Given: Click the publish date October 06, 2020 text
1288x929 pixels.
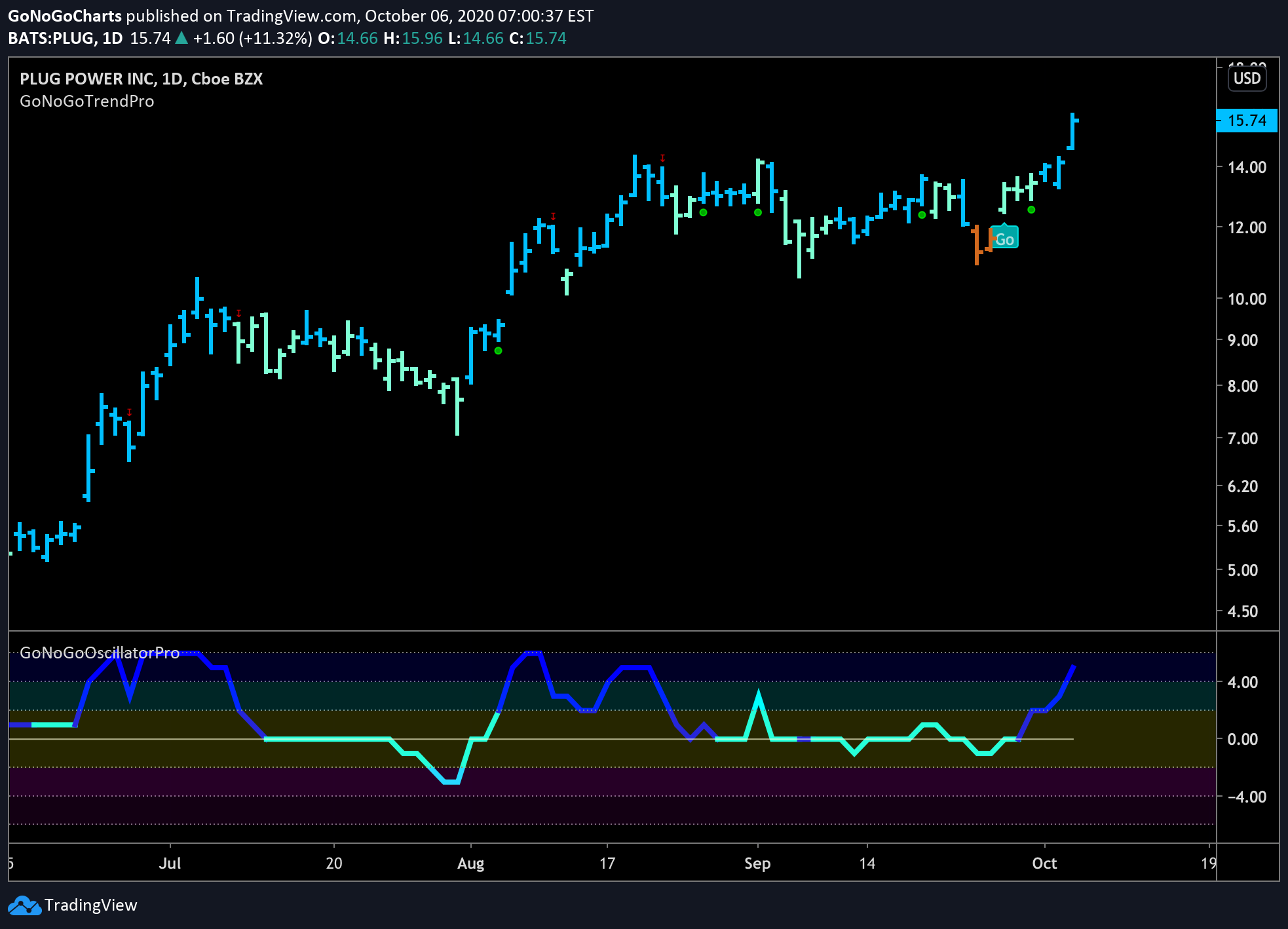Looking at the screenshot, I should [x=429, y=16].
